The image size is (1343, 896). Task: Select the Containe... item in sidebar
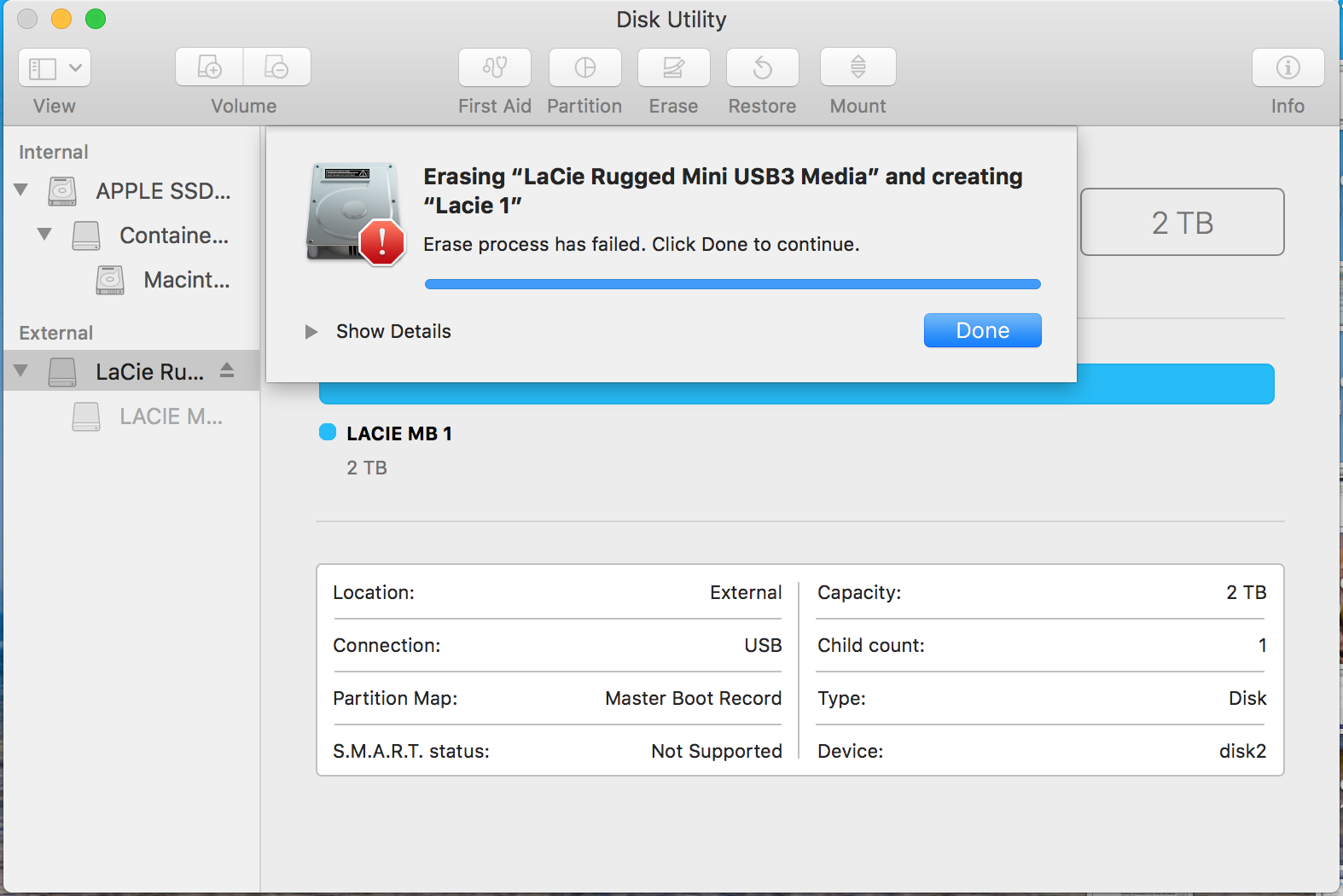pos(130,236)
